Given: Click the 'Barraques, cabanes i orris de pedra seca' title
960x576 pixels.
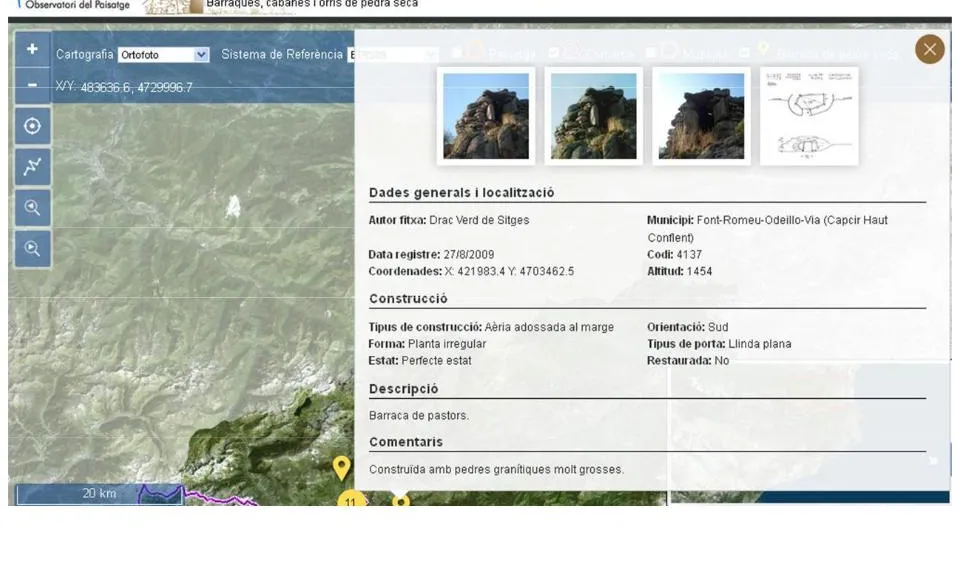Looking at the screenshot, I should pos(312,4).
